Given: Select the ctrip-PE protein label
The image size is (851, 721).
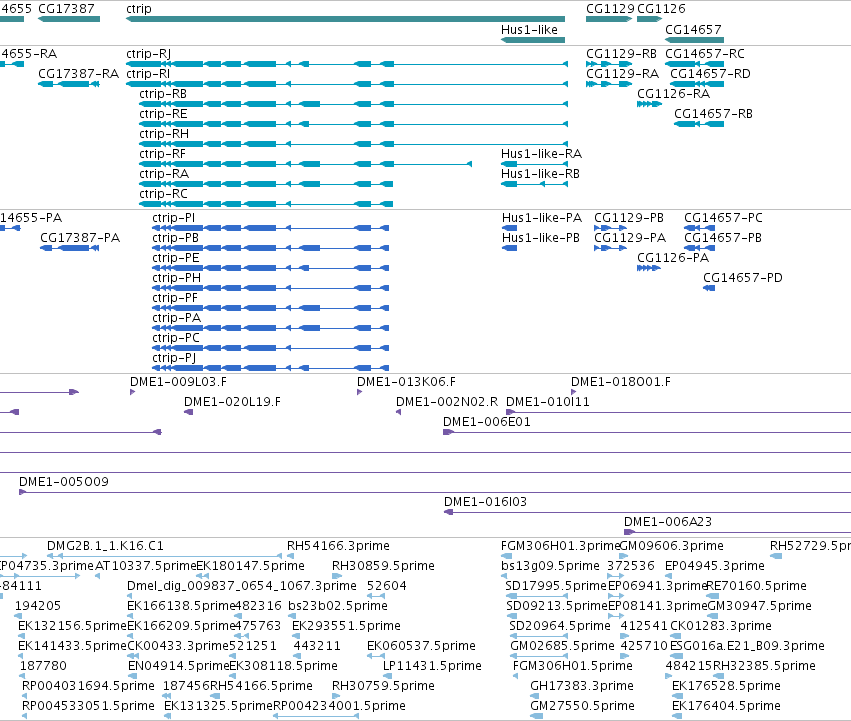Looking at the screenshot, I should (x=176, y=258).
